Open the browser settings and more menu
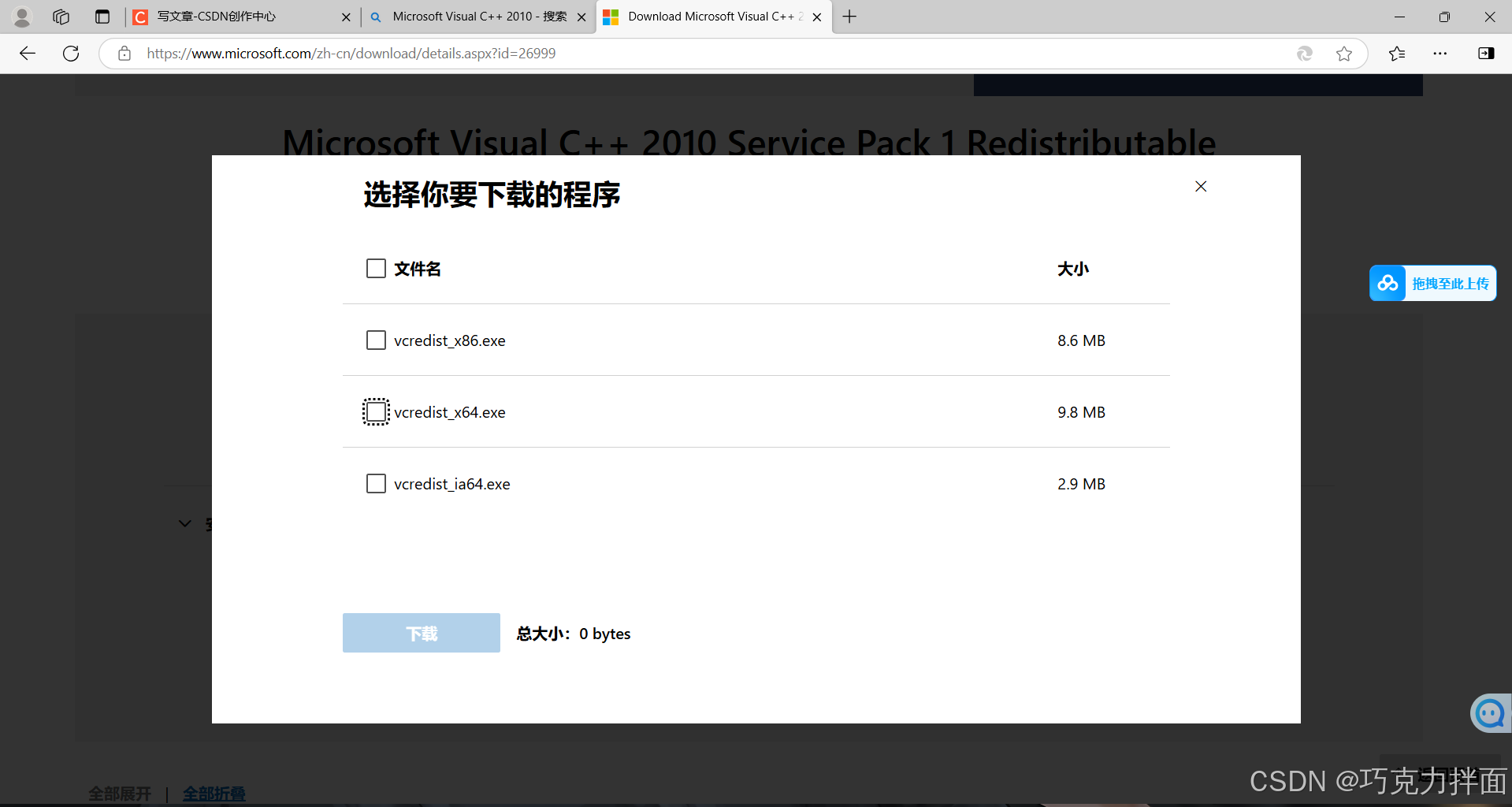The width and height of the screenshot is (1512, 807). [x=1440, y=54]
